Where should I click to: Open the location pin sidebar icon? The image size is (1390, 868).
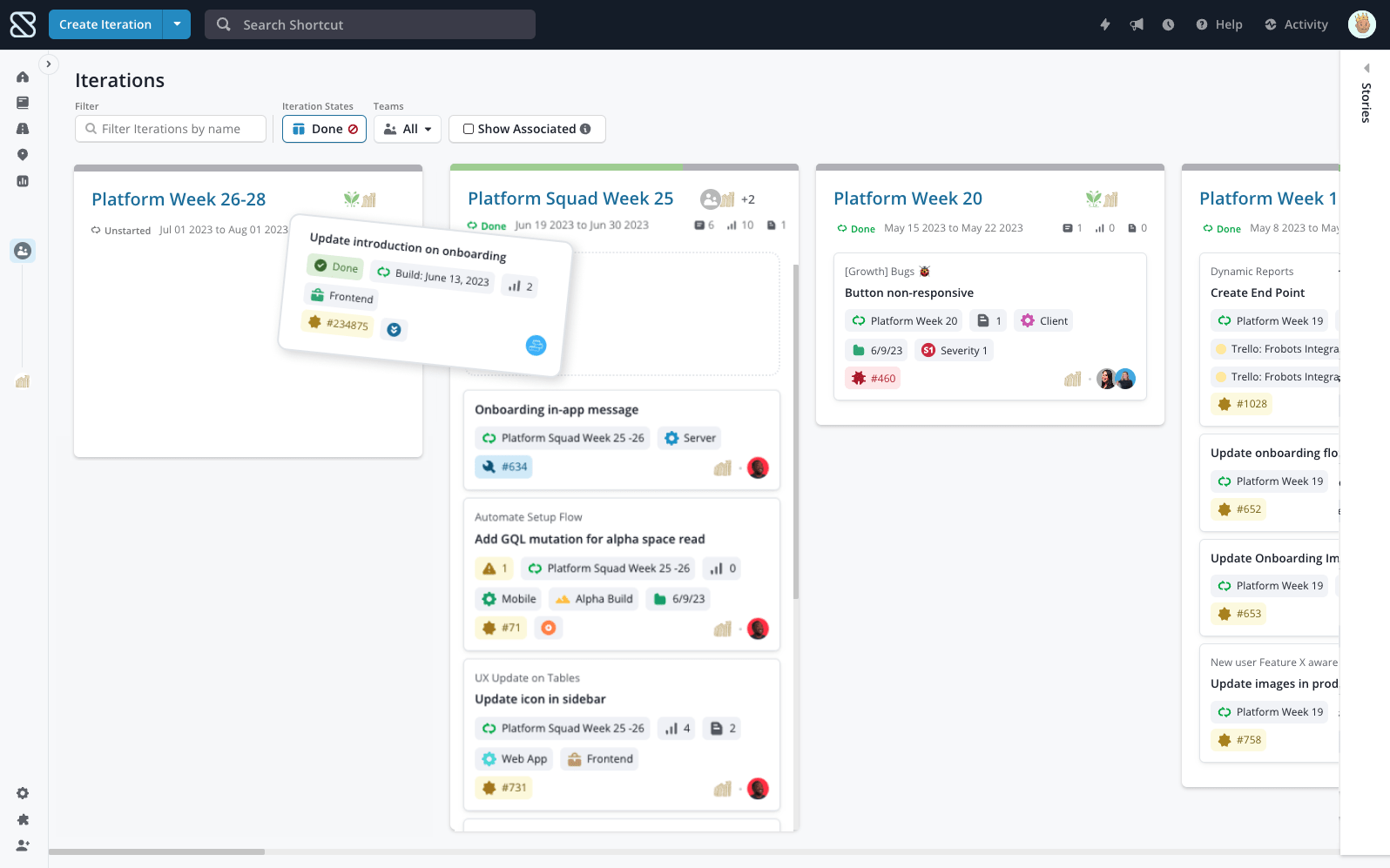coord(23,155)
